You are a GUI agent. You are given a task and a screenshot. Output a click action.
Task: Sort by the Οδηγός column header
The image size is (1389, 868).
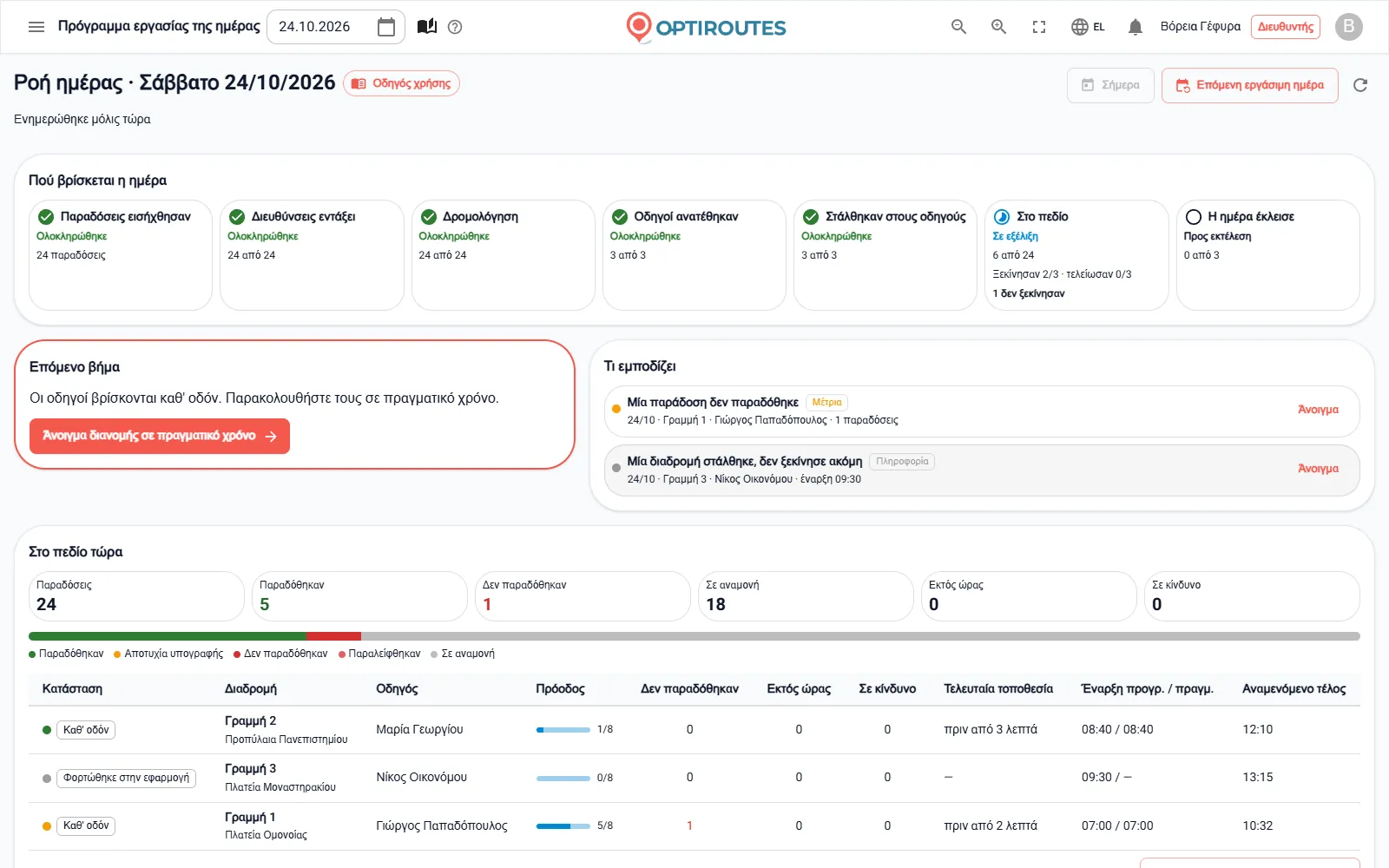tap(397, 689)
